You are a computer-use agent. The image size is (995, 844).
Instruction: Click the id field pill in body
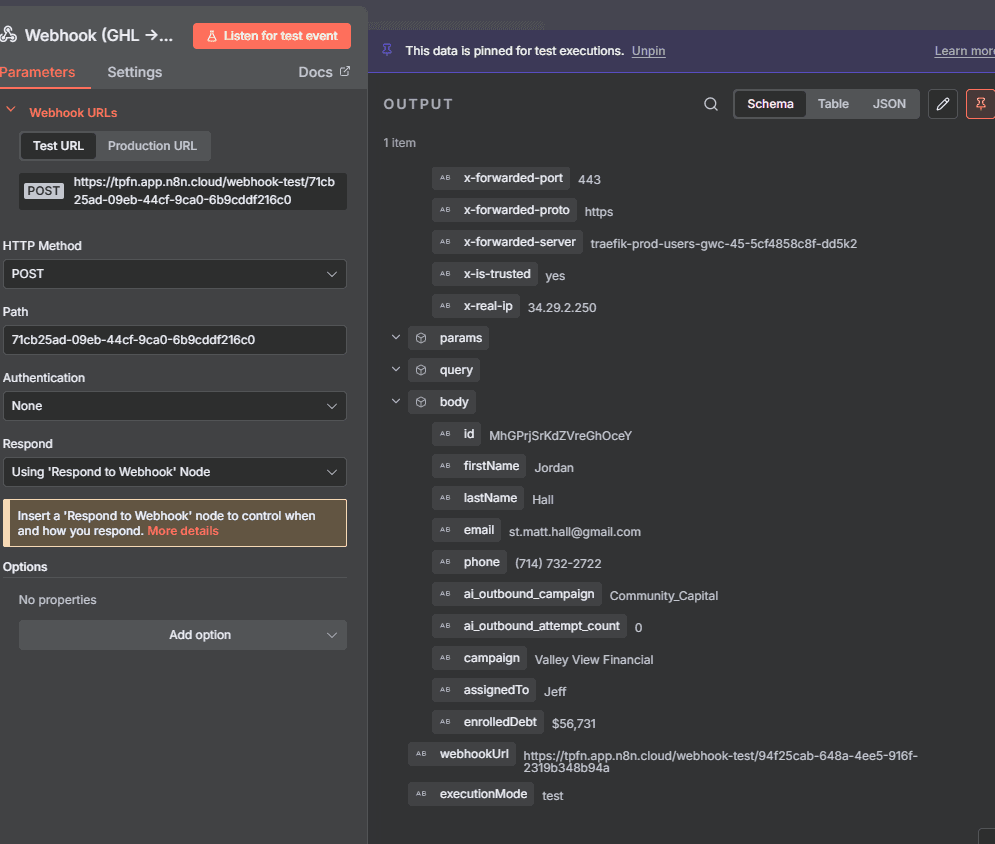[456, 434]
